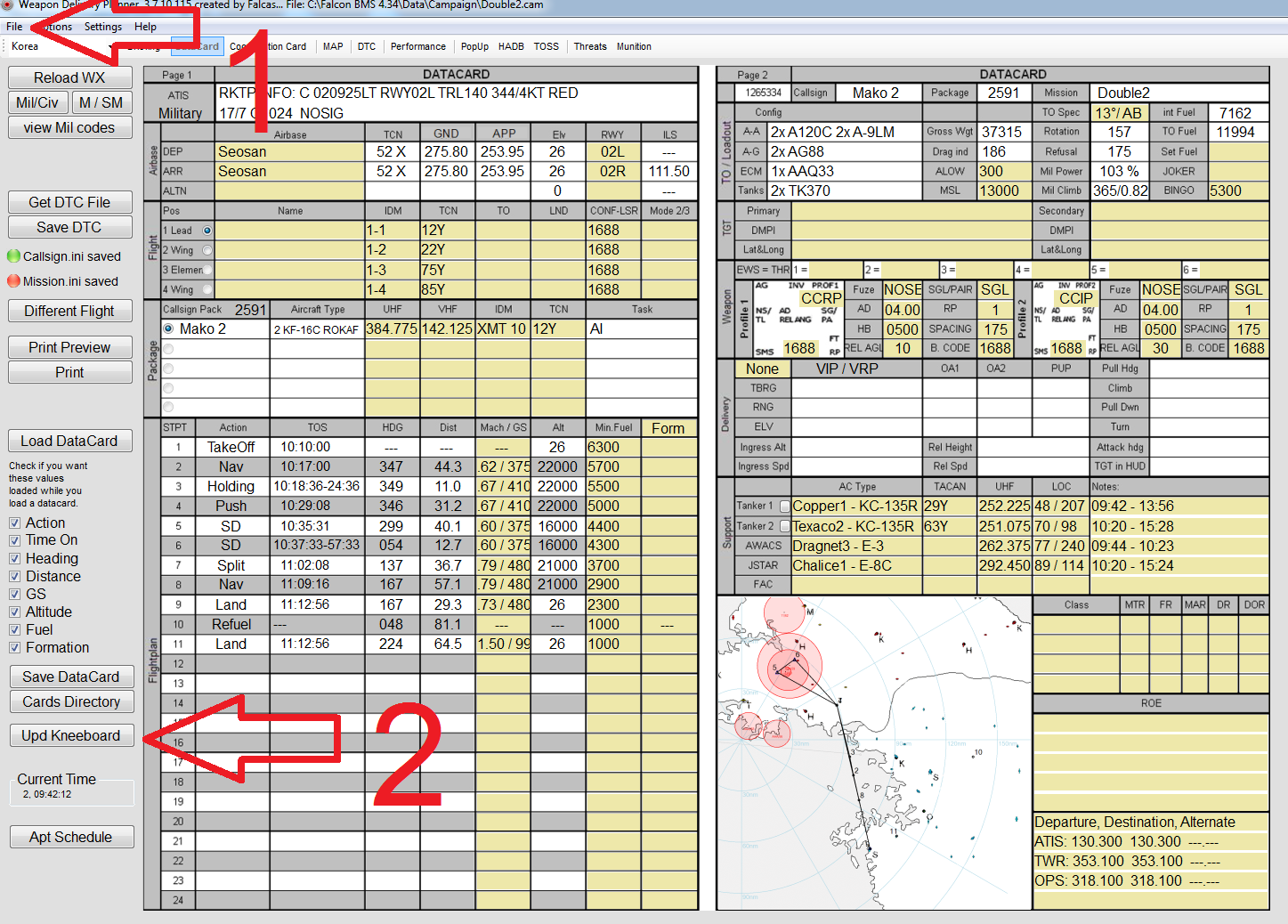The height and width of the screenshot is (924, 1288).
Task: Select the 3 Element radio button
Action: (207, 270)
